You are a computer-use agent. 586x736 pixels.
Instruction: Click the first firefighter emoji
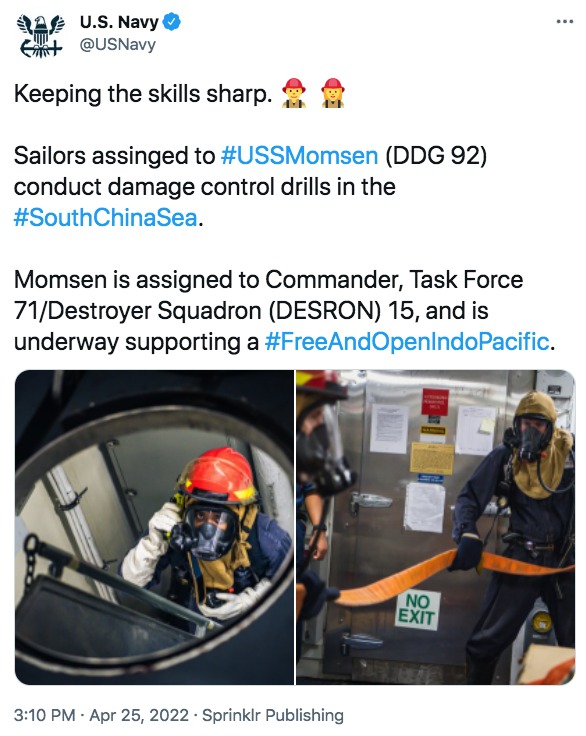(294, 93)
